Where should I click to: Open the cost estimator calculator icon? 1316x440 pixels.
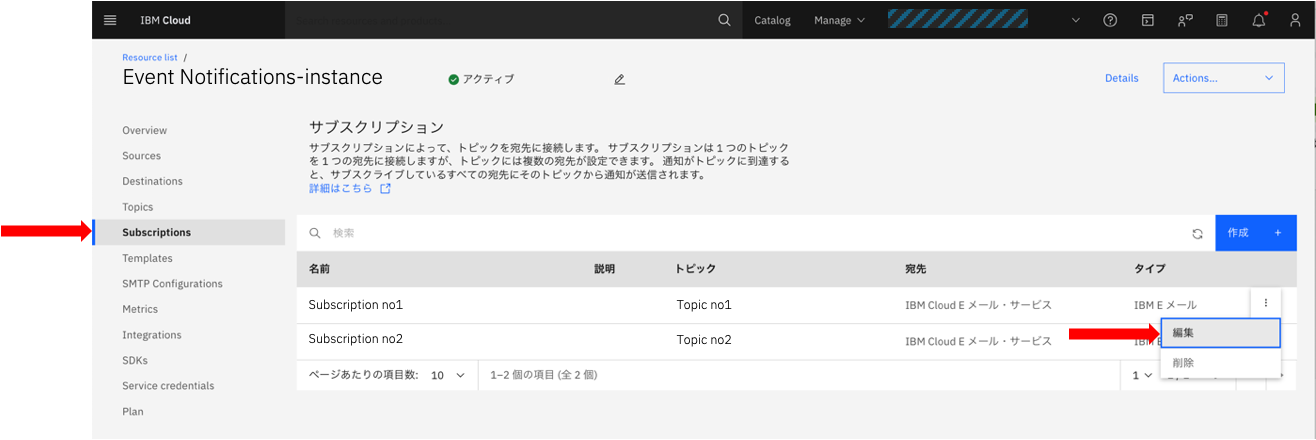pyautogui.click(x=1222, y=20)
